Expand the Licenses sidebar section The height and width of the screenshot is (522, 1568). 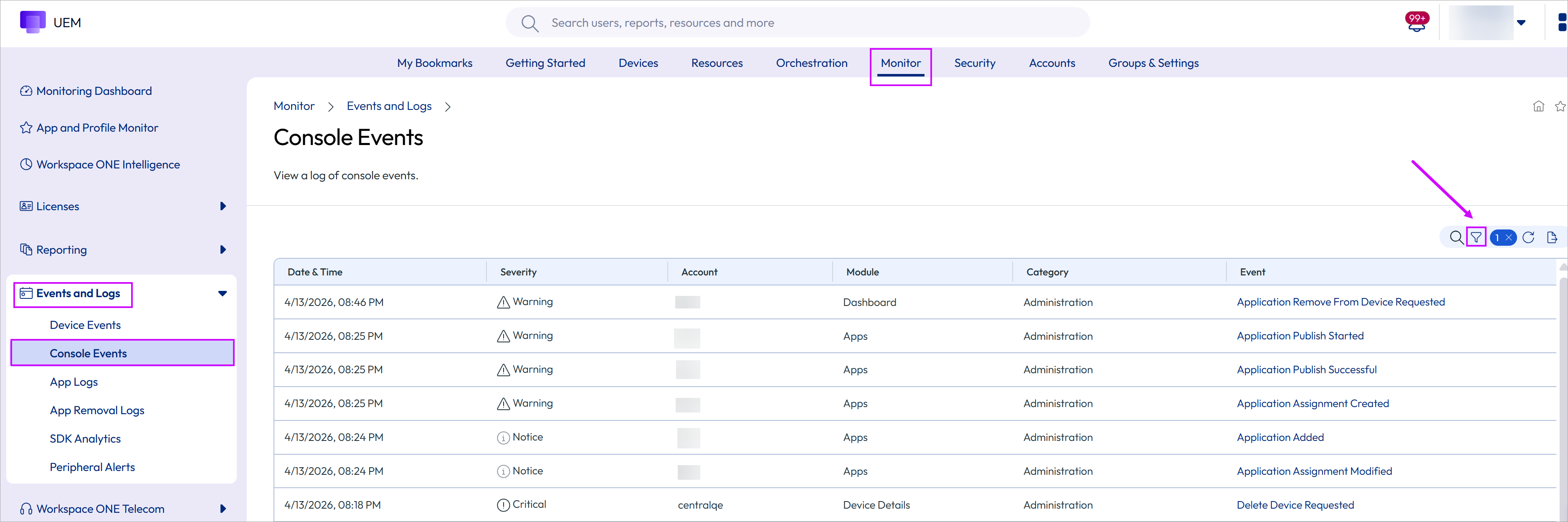click(x=223, y=206)
